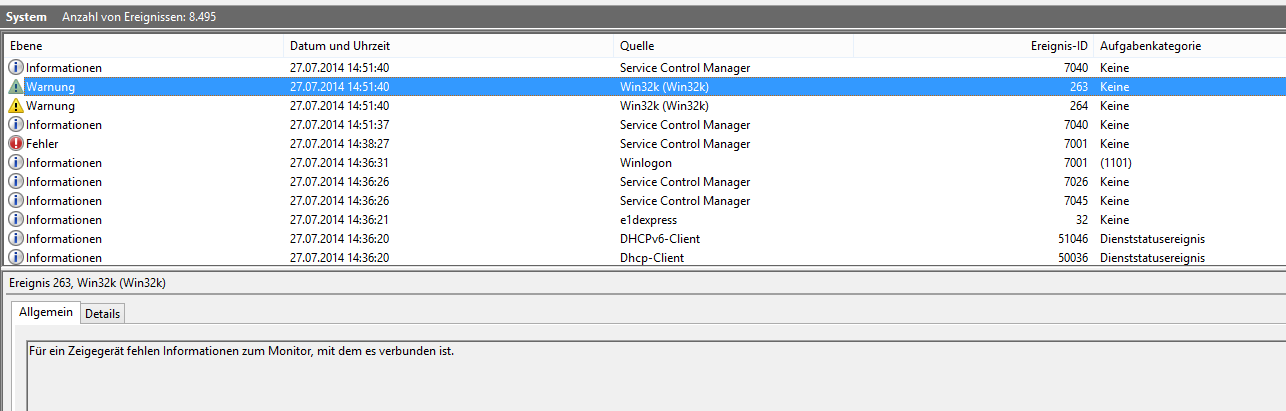Click the info icon on the DHCPv6-Client row
This screenshot has width=1286, height=411.
click(15, 239)
